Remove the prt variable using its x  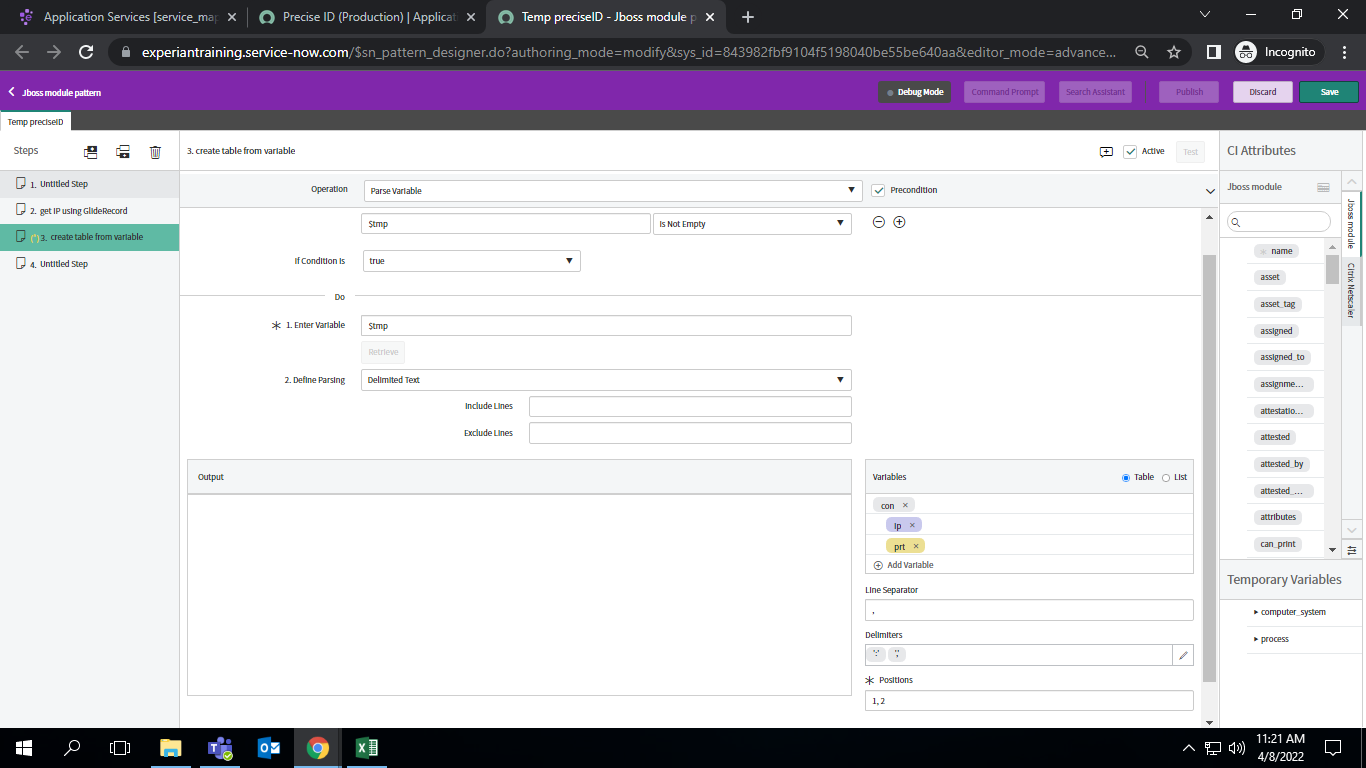tap(915, 546)
